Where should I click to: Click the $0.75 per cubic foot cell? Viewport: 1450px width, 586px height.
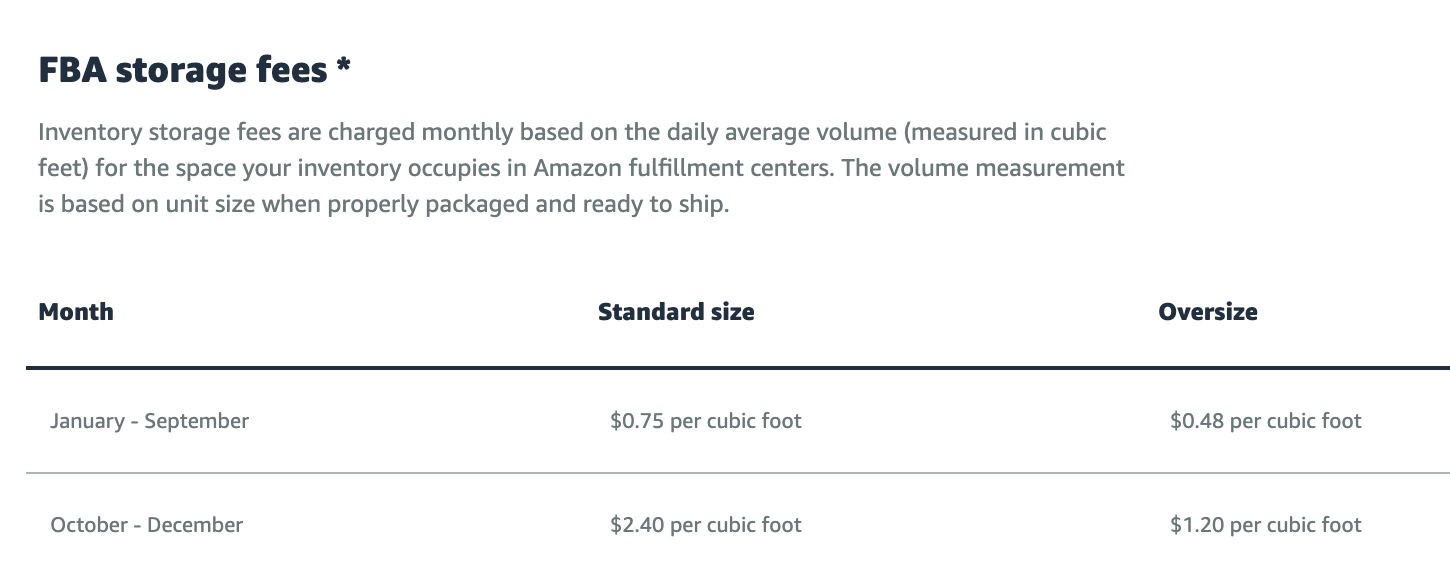[x=706, y=421]
